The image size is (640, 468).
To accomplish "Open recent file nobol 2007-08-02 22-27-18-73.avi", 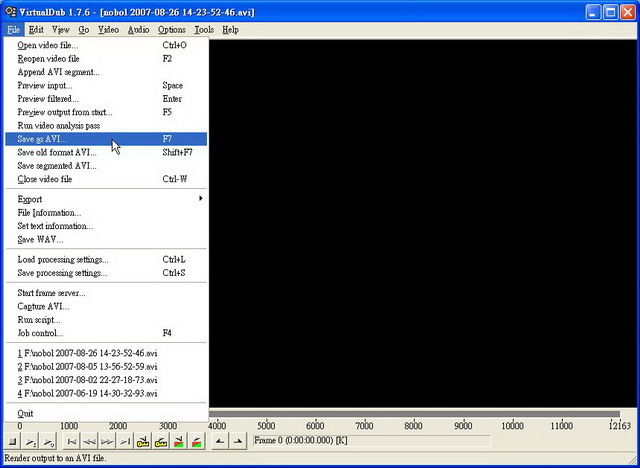I will coord(106,380).
